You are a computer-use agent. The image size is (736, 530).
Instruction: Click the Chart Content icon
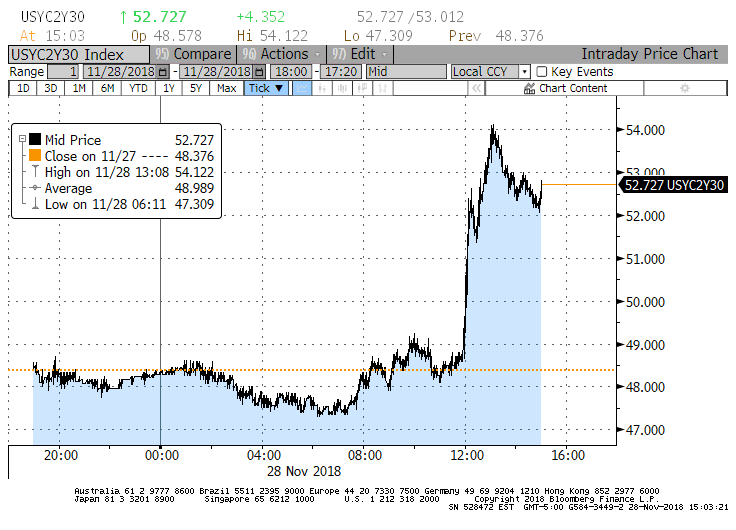click(x=529, y=88)
